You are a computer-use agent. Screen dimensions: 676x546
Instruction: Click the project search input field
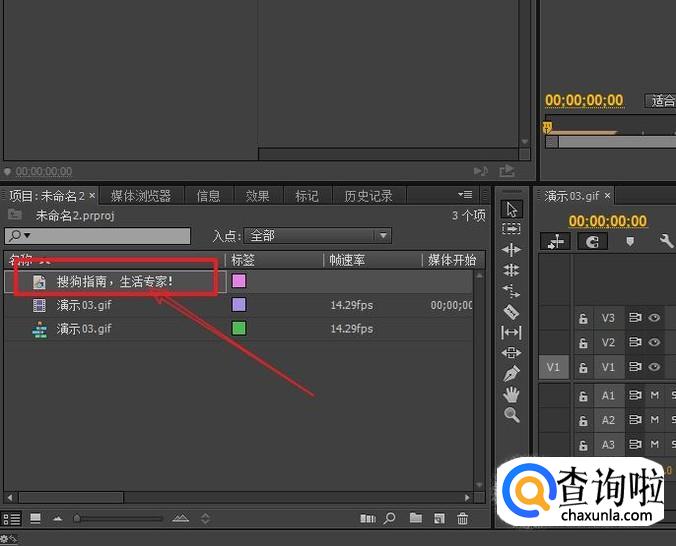tap(97, 236)
